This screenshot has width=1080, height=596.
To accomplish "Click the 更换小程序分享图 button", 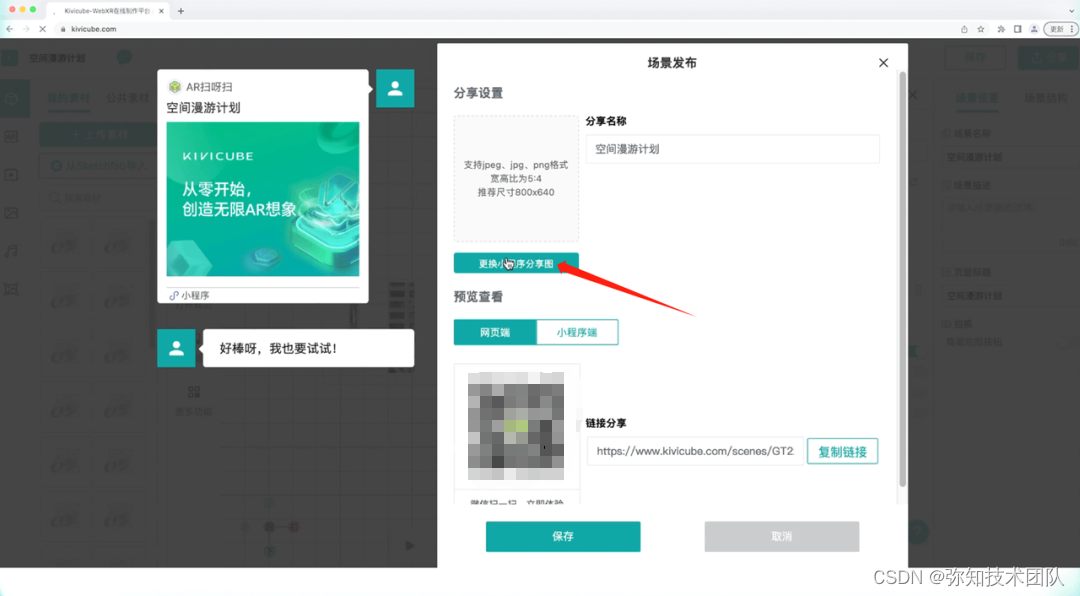I will point(516,263).
